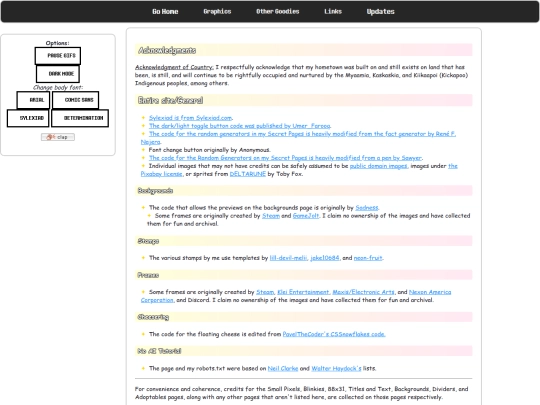The width and height of the screenshot is (540, 405).
Task: Open the Neil Clarke link
Action: tap(283, 368)
